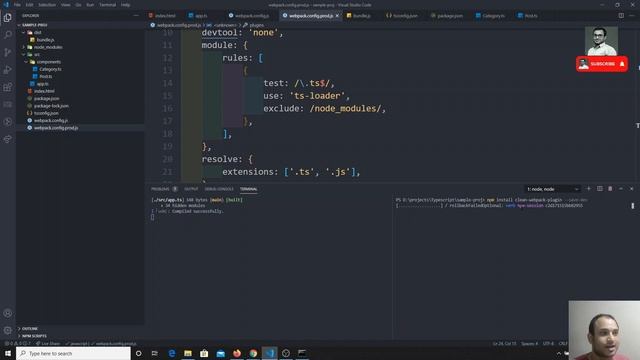Viewport: 640px width, 360px height.
Task: Launch Firefox from taskbar
Action: (x=237, y=353)
